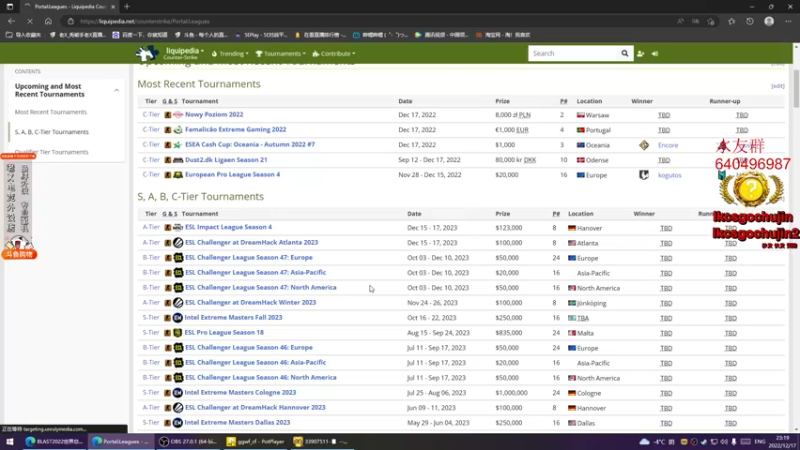The height and width of the screenshot is (450, 800).
Task: Click ESL Impact League Season 4 logo
Action: [x=178, y=228]
